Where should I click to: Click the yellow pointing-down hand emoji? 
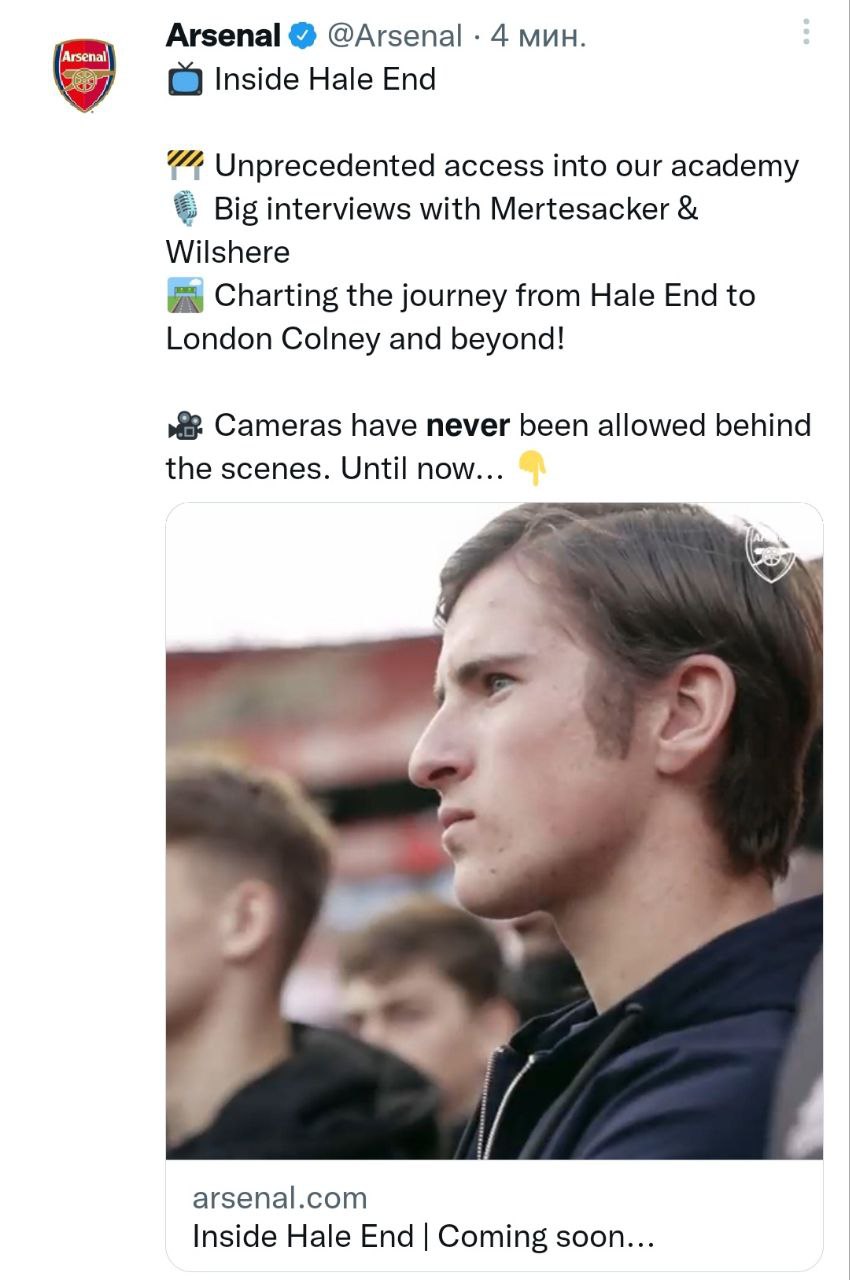pos(533,468)
